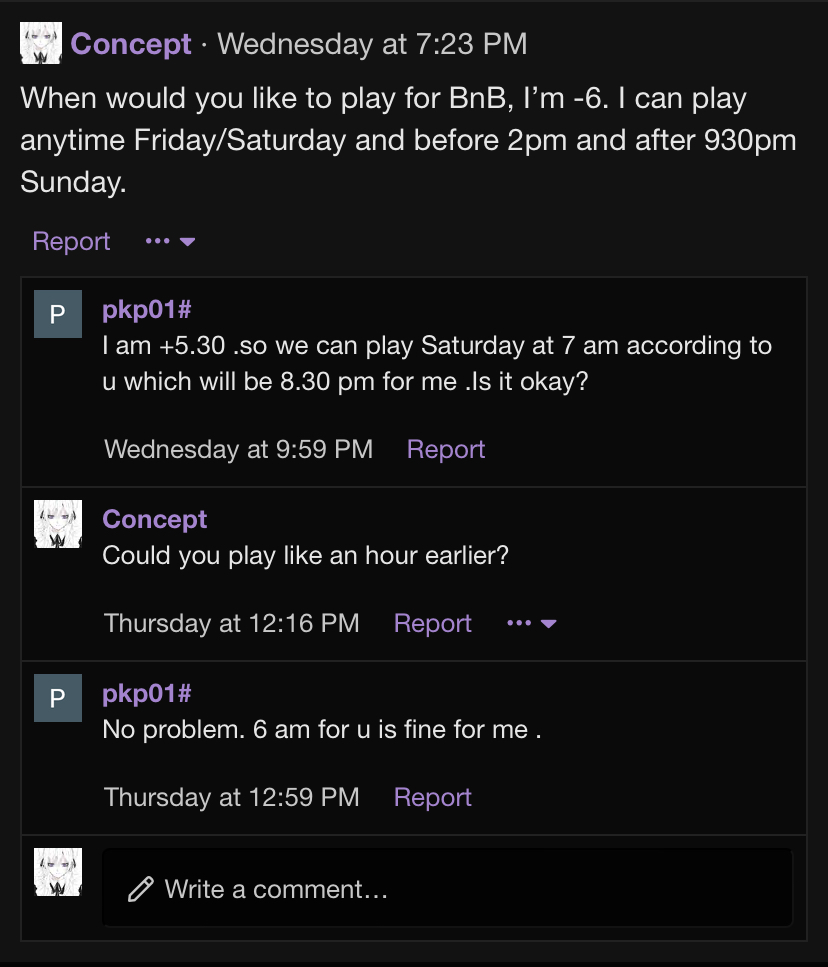Image resolution: width=828 pixels, height=967 pixels.
Task: Open pkp01# profile from the Saturday 7 am comment
Action: (146, 310)
